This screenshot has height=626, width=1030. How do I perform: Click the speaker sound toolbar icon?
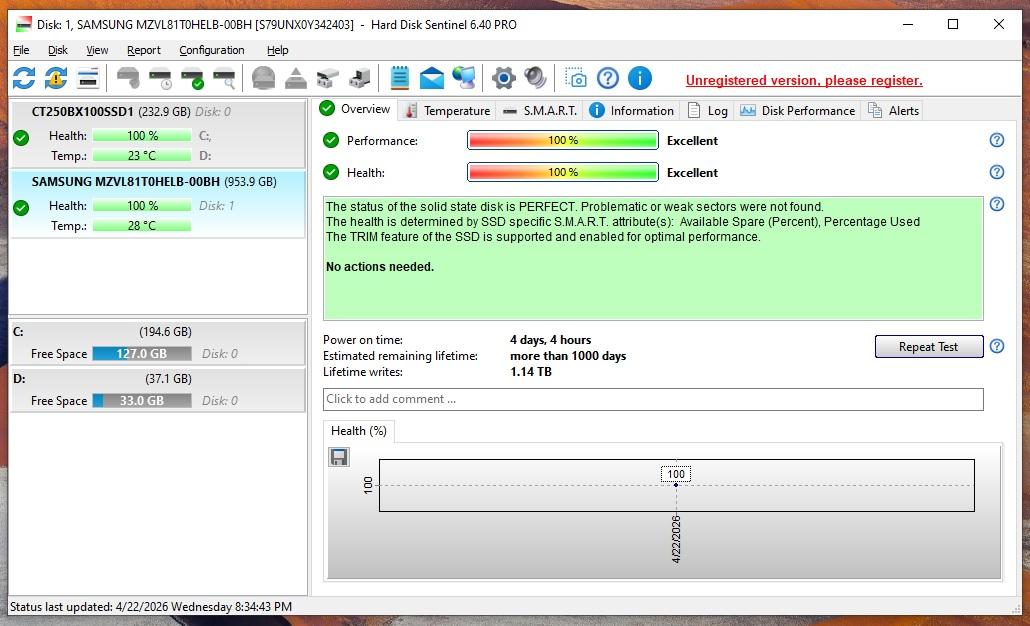(x=535, y=78)
